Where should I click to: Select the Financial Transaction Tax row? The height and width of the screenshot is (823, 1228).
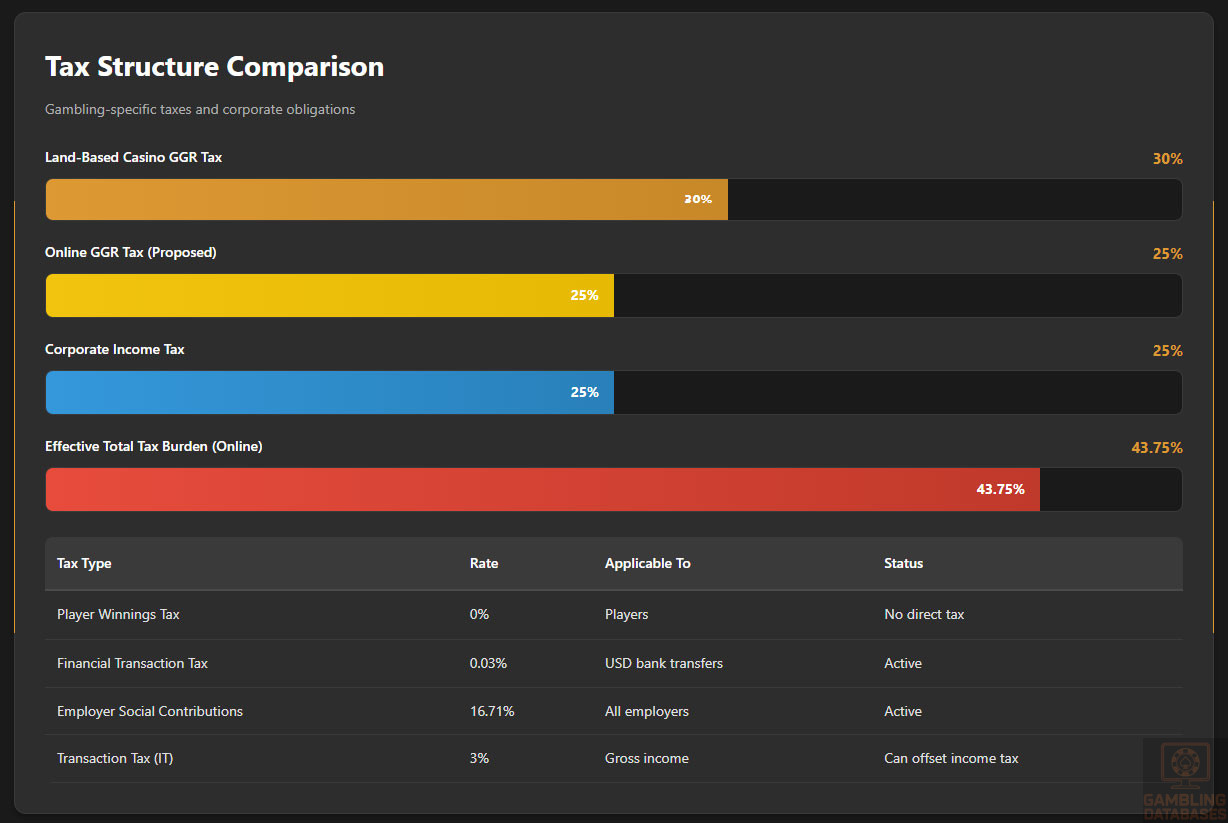132,663
